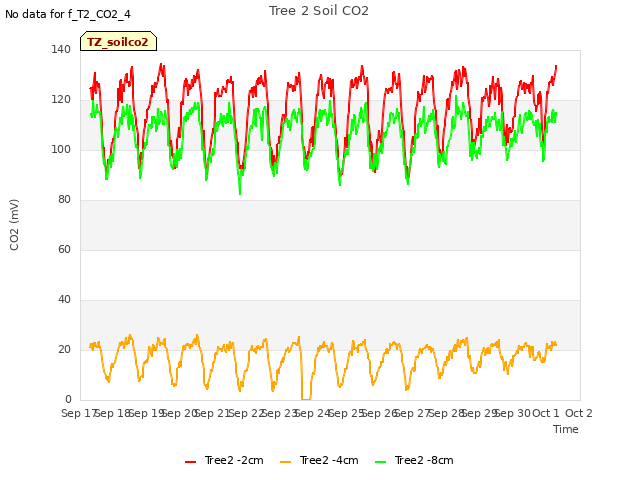Click the 80 y-axis tick label
Viewport: 640px width, 480px height.
pyautogui.click(x=64, y=200)
